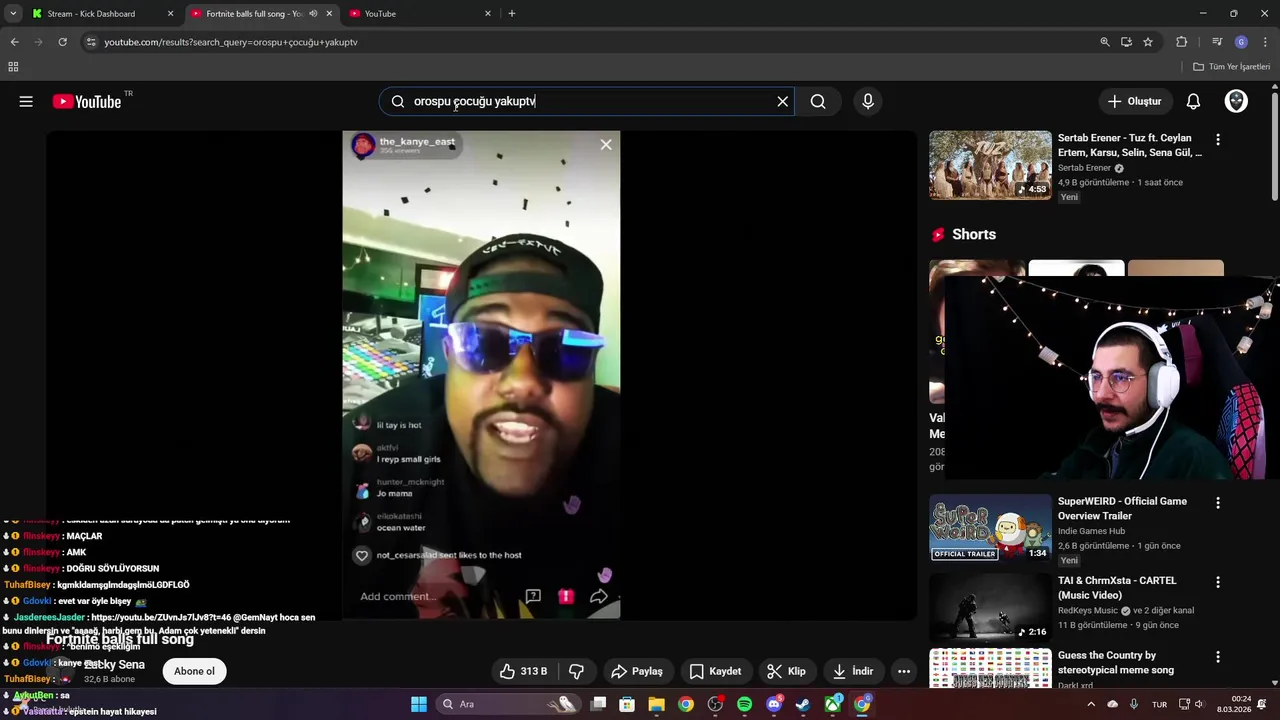Image resolution: width=1280 pixels, height=720 pixels.
Task: Open the apps grid in bookmarks bar
Action: tap(13, 67)
